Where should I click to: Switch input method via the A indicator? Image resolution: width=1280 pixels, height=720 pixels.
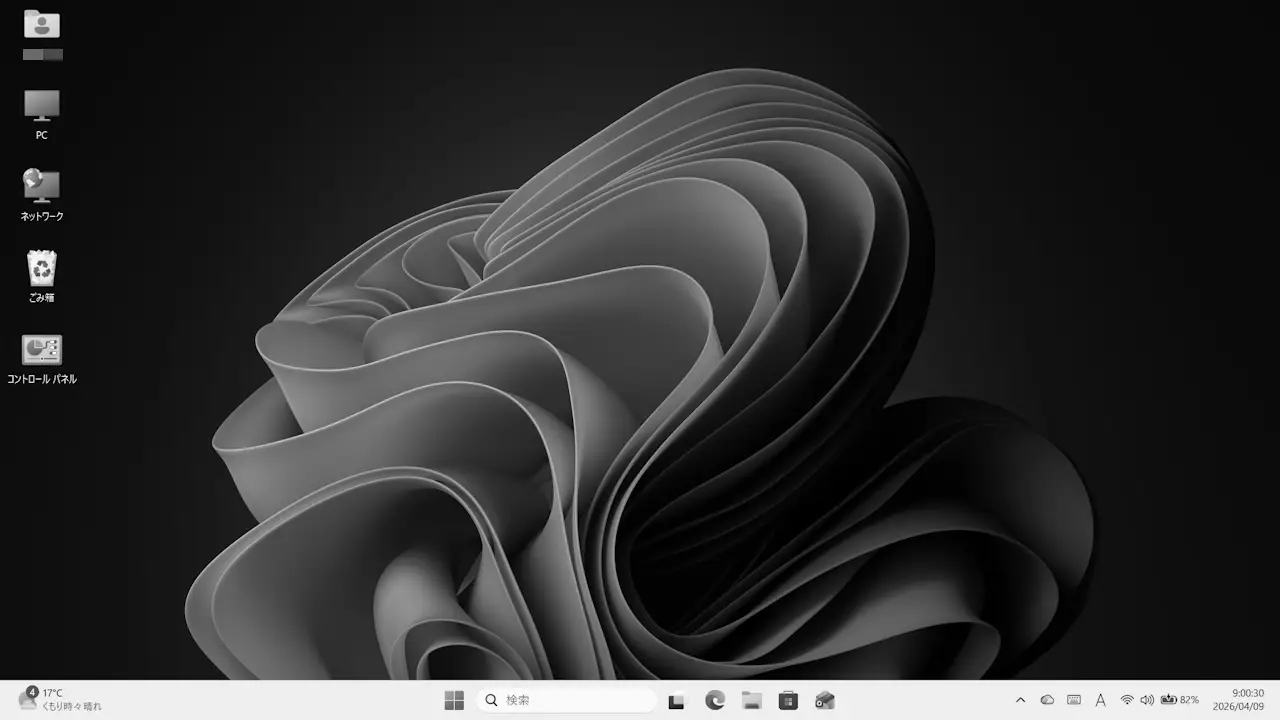(1100, 700)
